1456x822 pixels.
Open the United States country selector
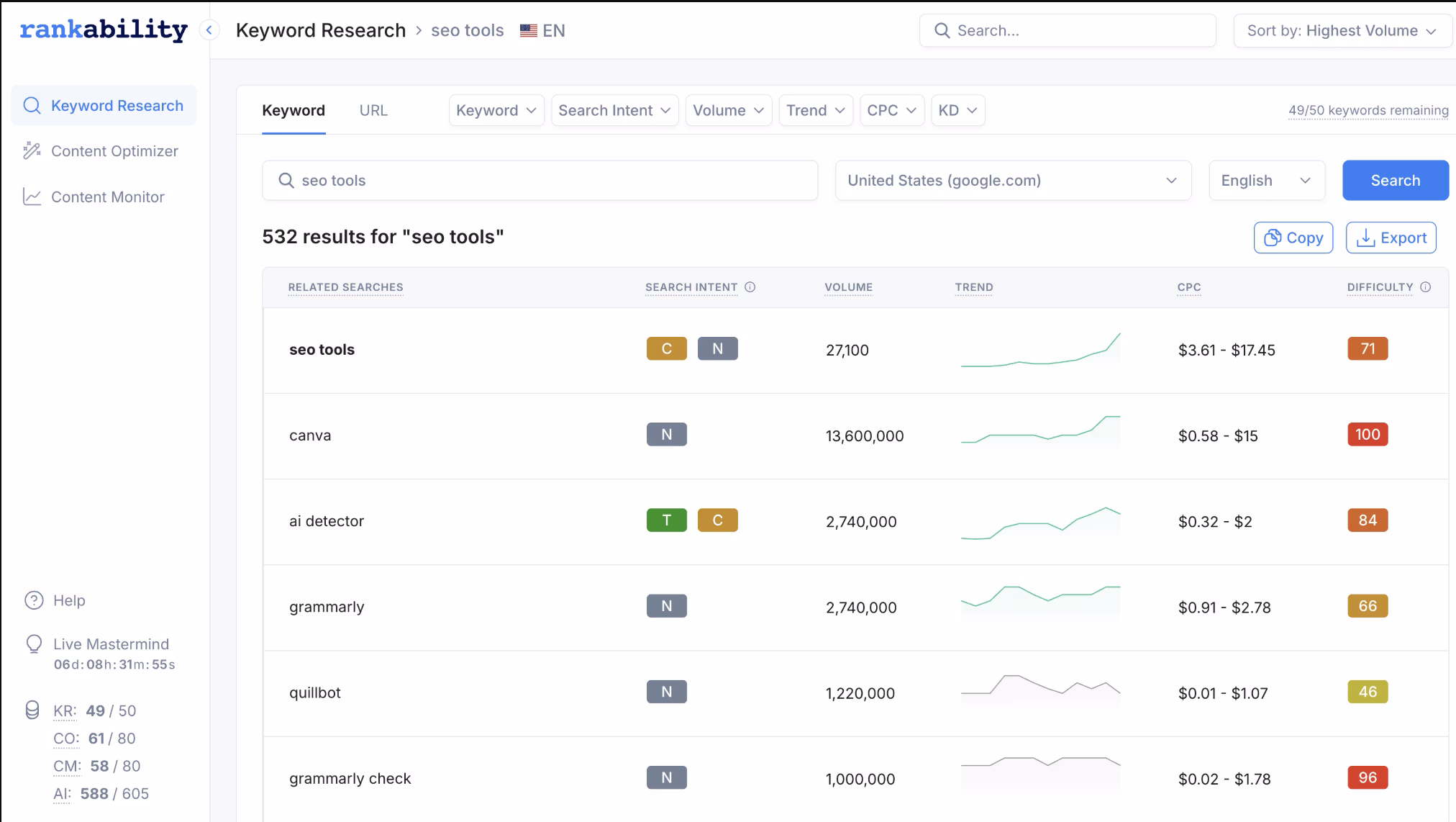[1012, 181]
